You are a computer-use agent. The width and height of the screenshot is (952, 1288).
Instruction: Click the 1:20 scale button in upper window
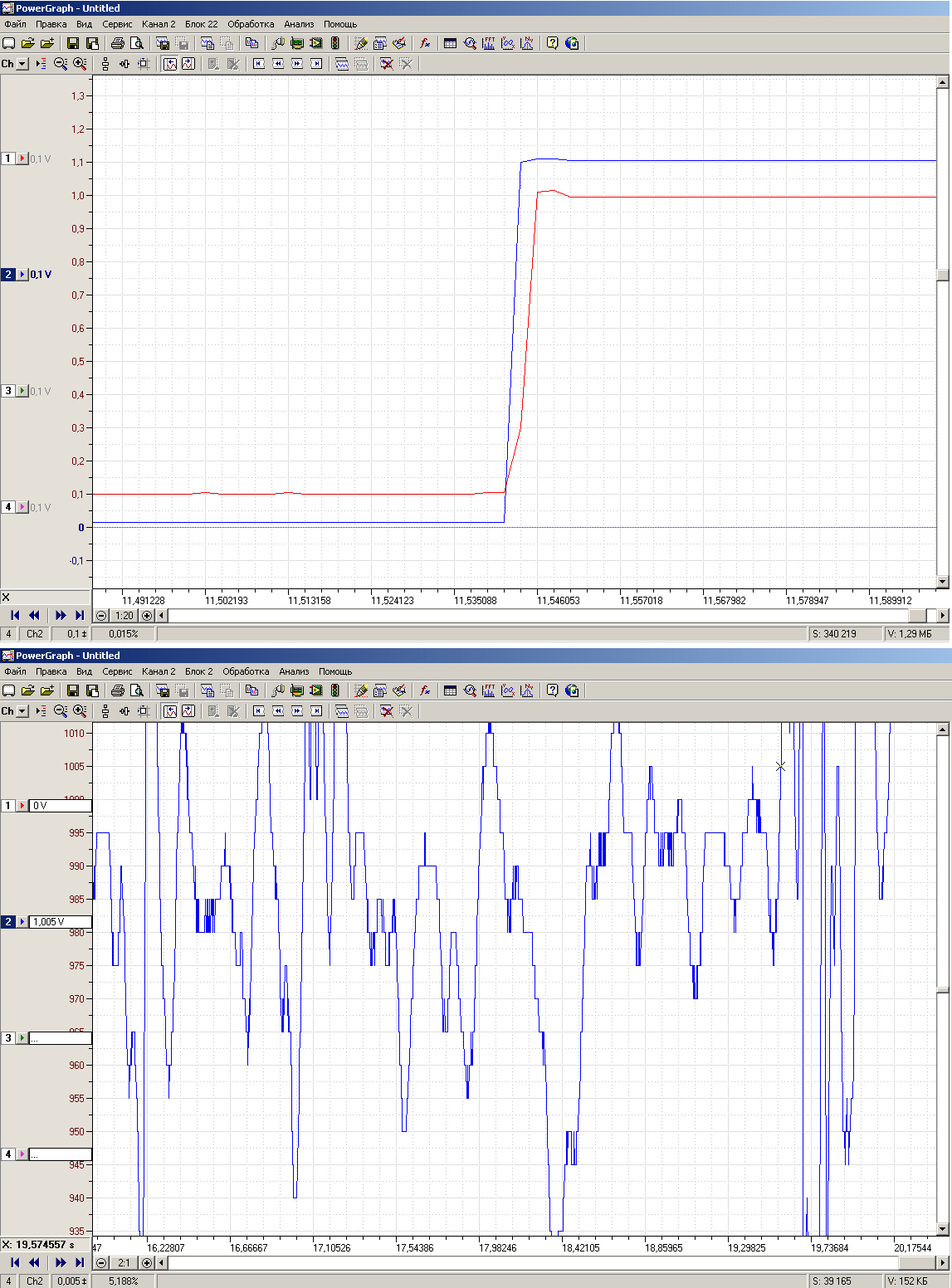coord(124,616)
